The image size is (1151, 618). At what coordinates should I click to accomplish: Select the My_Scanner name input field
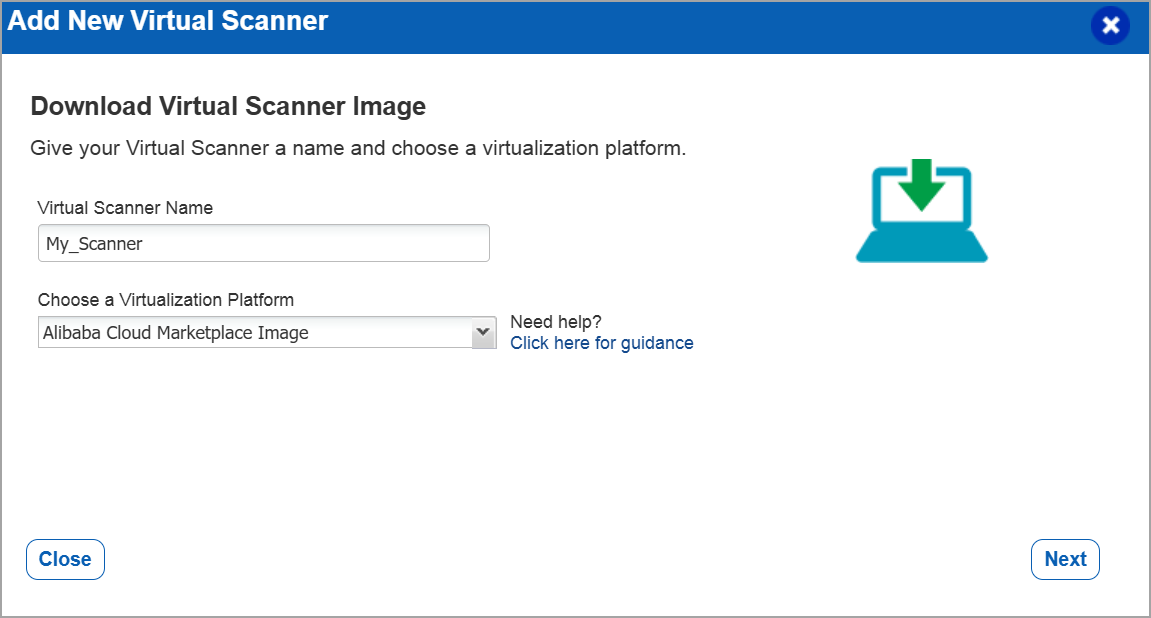click(x=263, y=242)
